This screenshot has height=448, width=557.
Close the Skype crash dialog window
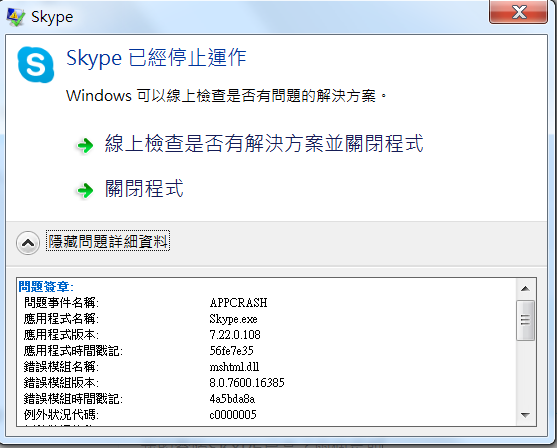[518, 12]
